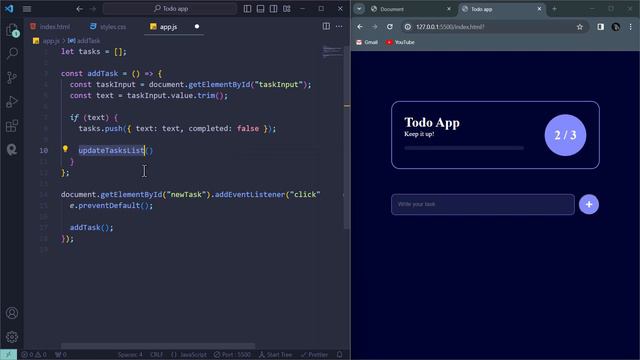Click the Chrome address bar URL
Viewport: 640px width, 360px height.
(450, 27)
